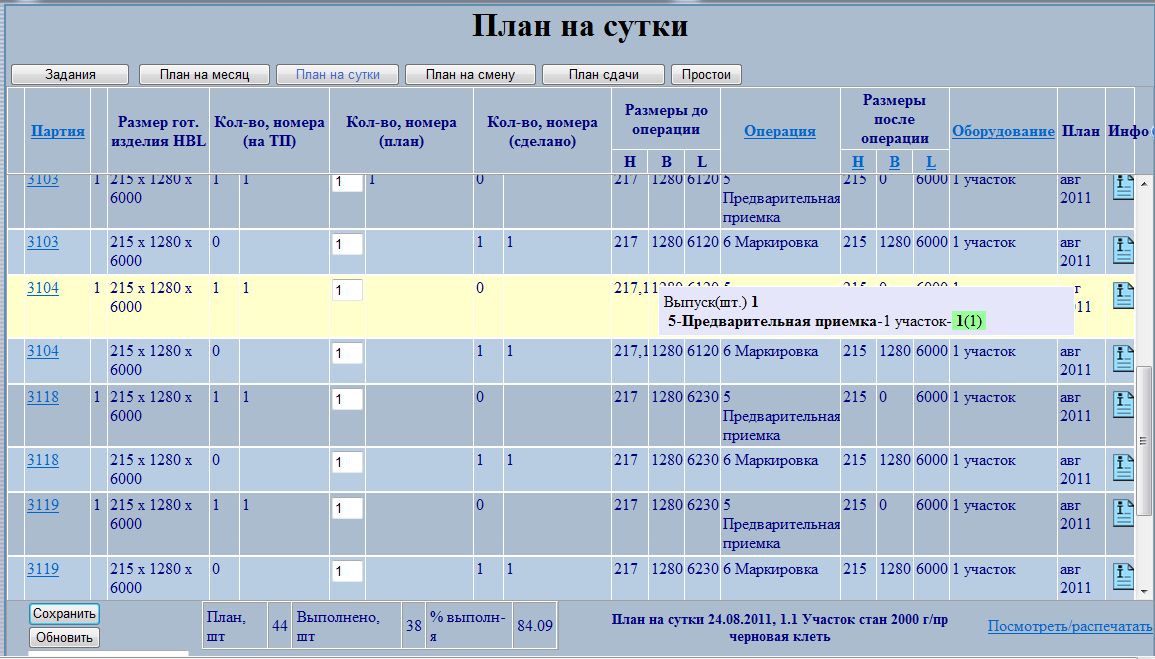Viewport: 1155px width, 659px height.
Task: Sort table by the Партия column link
Action: click(x=57, y=131)
